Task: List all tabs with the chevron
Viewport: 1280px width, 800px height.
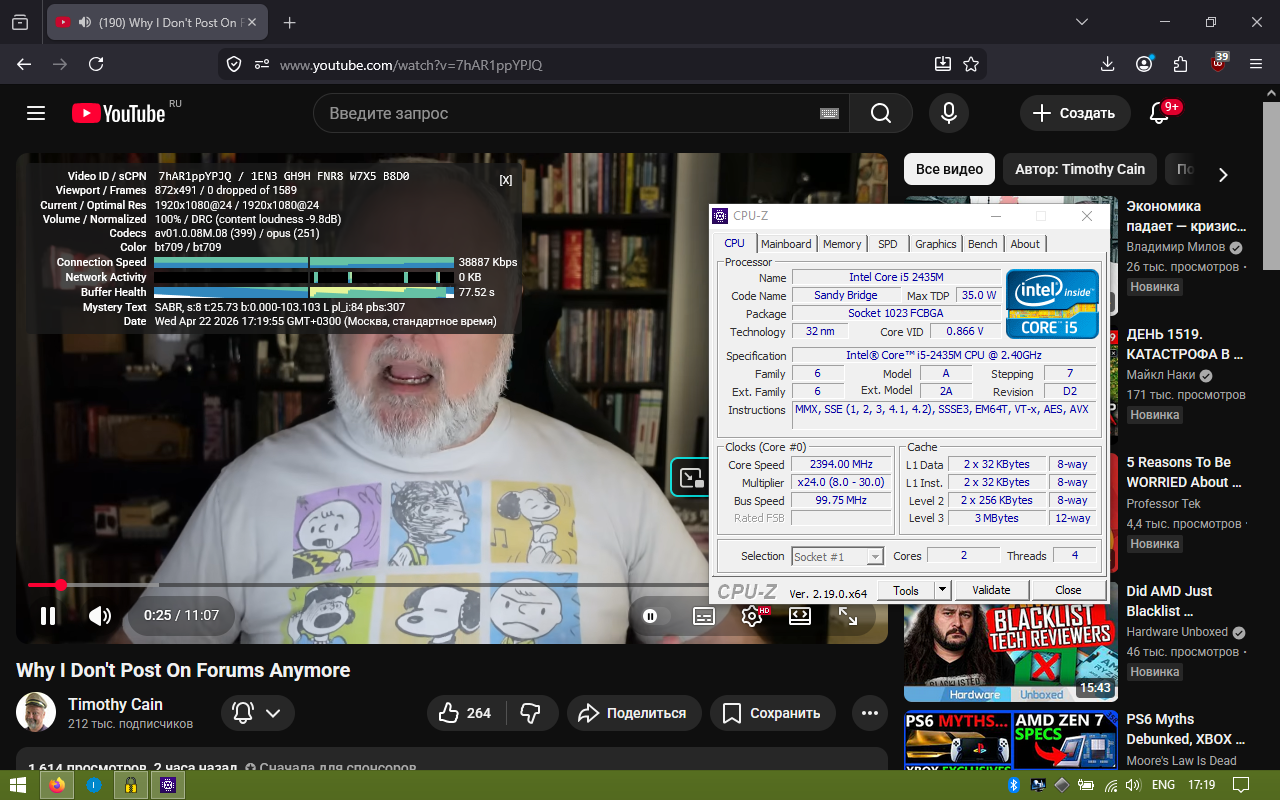Action: (1082, 22)
